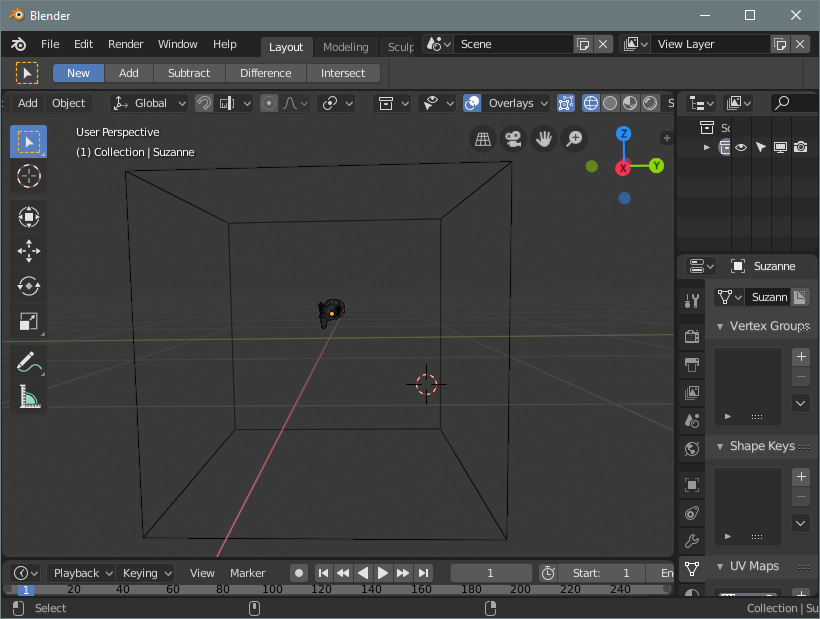Toggle proportional editing circle button

(x=269, y=104)
